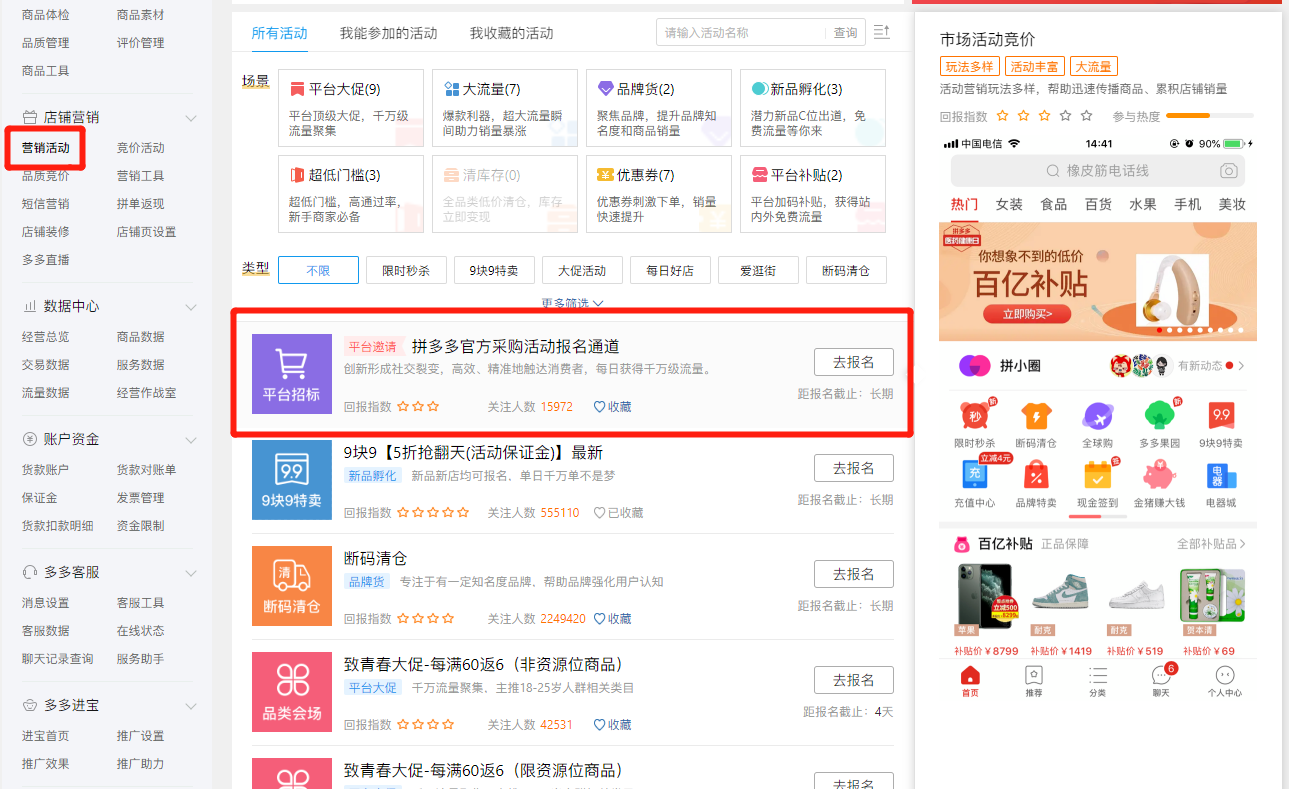Image resolution: width=1289 pixels, height=789 pixels.
Task: Select the 大促活动 type filter
Action: 582,270
